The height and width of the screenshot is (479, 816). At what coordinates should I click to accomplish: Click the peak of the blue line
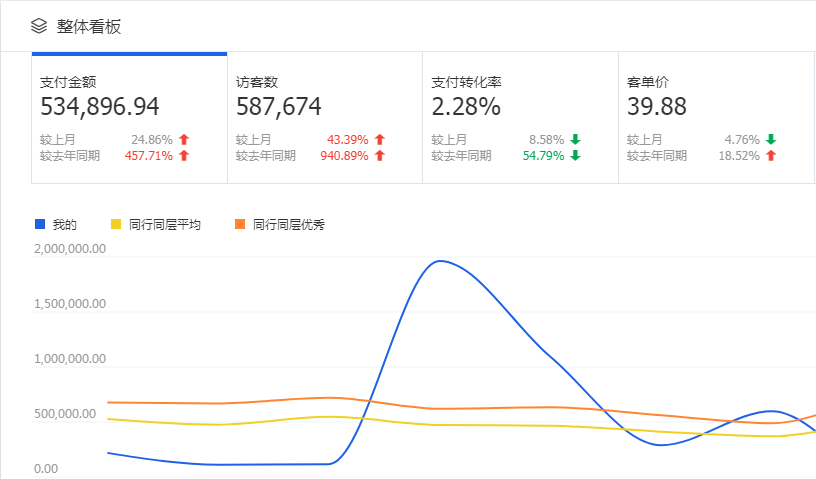(440, 261)
